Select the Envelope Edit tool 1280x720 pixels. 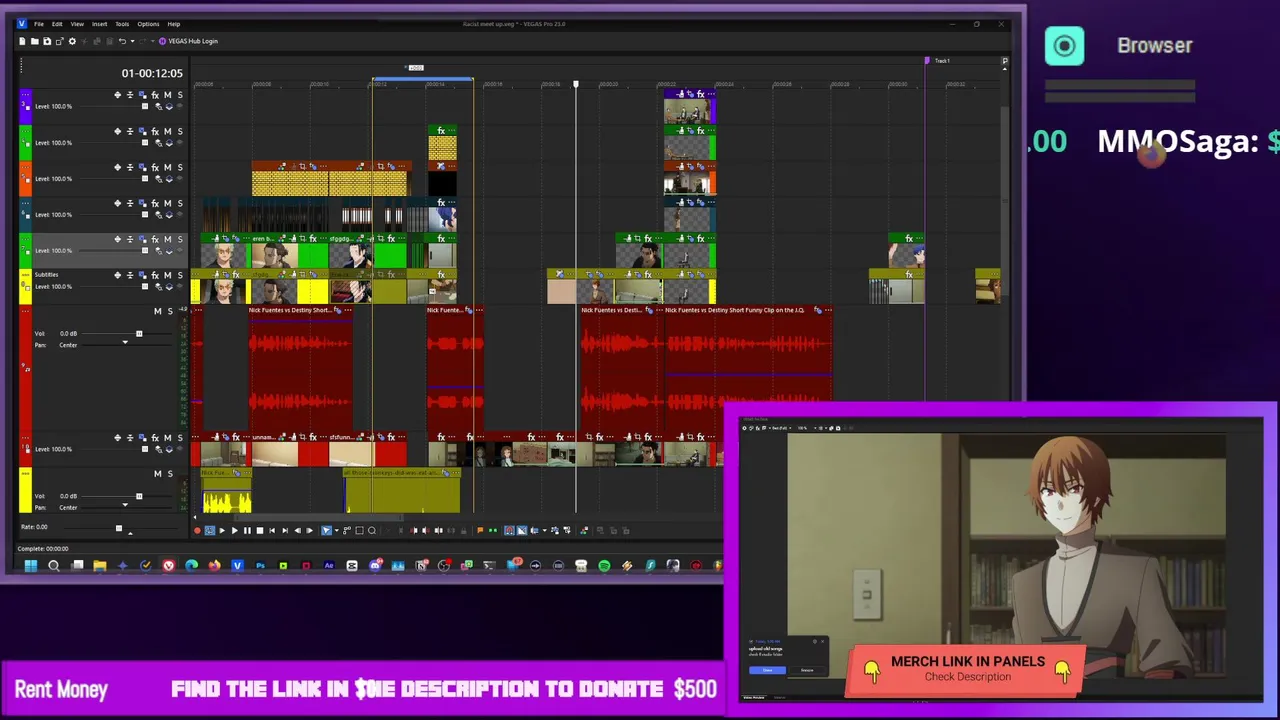pyautogui.click(x=347, y=530)
